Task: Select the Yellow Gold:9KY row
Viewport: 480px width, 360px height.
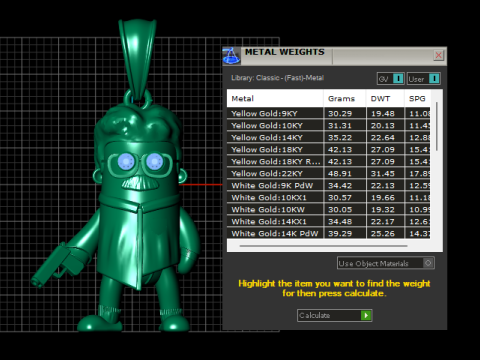Action: [x=328, y=113]
